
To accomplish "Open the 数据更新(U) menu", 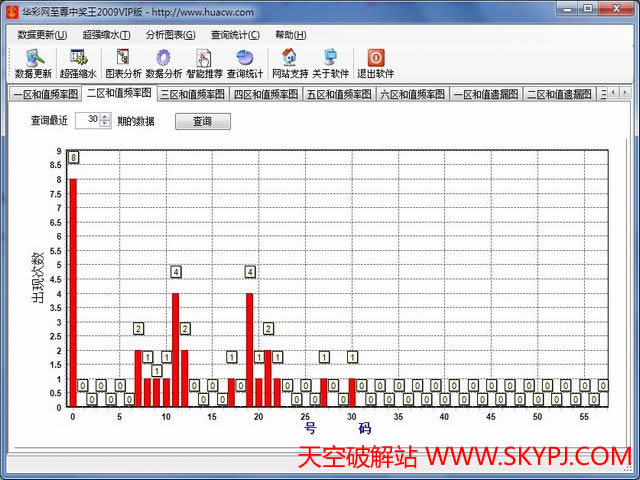I will tap(42, 35).
